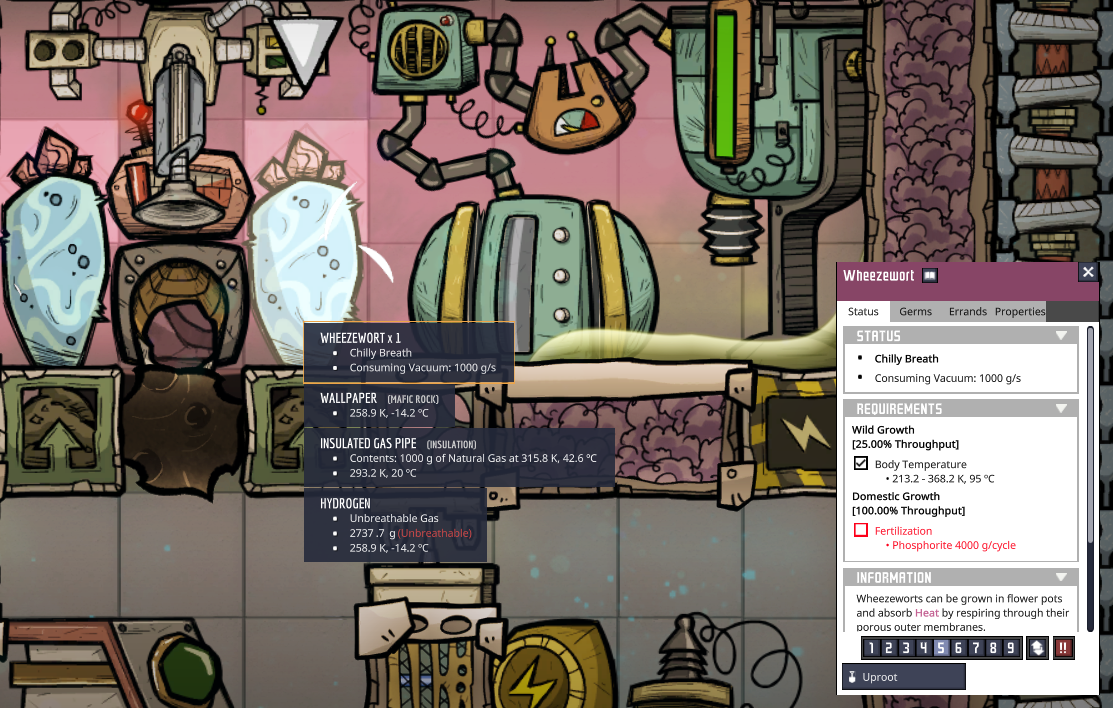1113x708 pixels.
Task: Set priority to 2
Action: click(889, 648)
